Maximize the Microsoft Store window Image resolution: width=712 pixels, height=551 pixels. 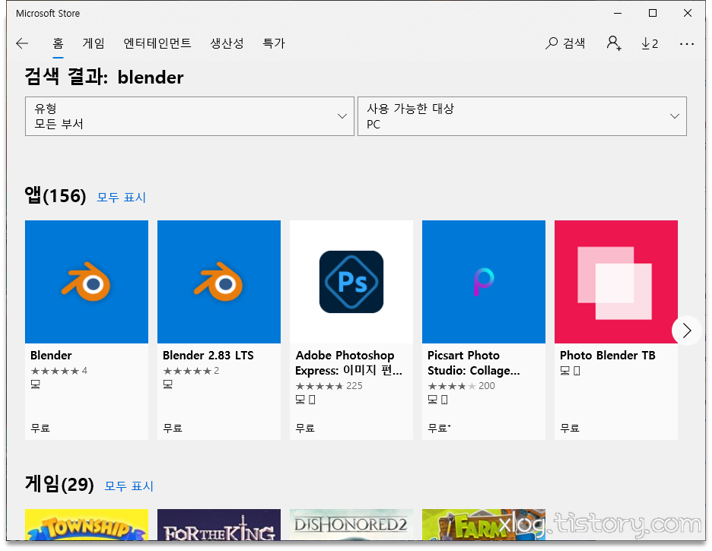tap(653, 13)
